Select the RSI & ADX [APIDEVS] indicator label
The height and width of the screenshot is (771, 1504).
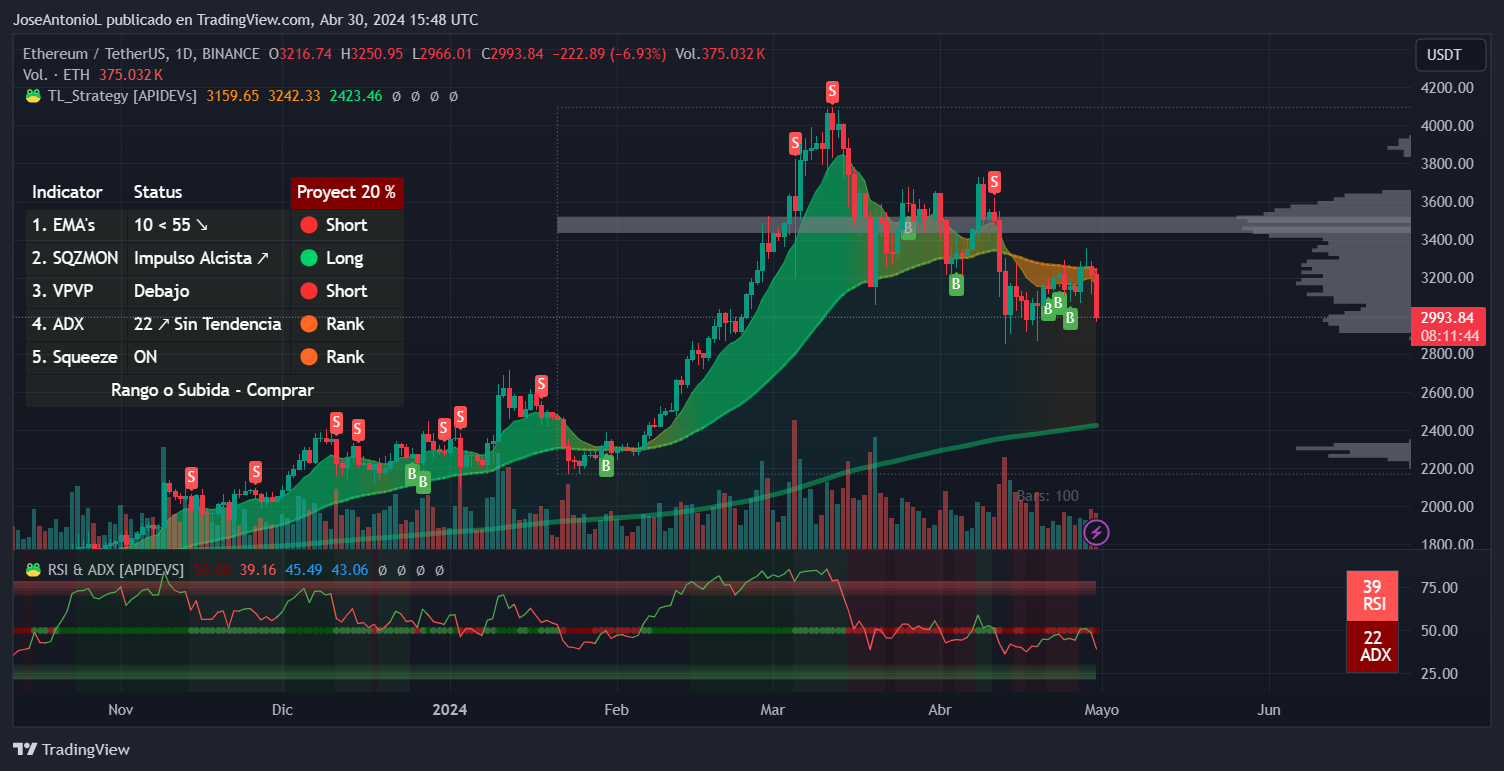pos(116,569)
